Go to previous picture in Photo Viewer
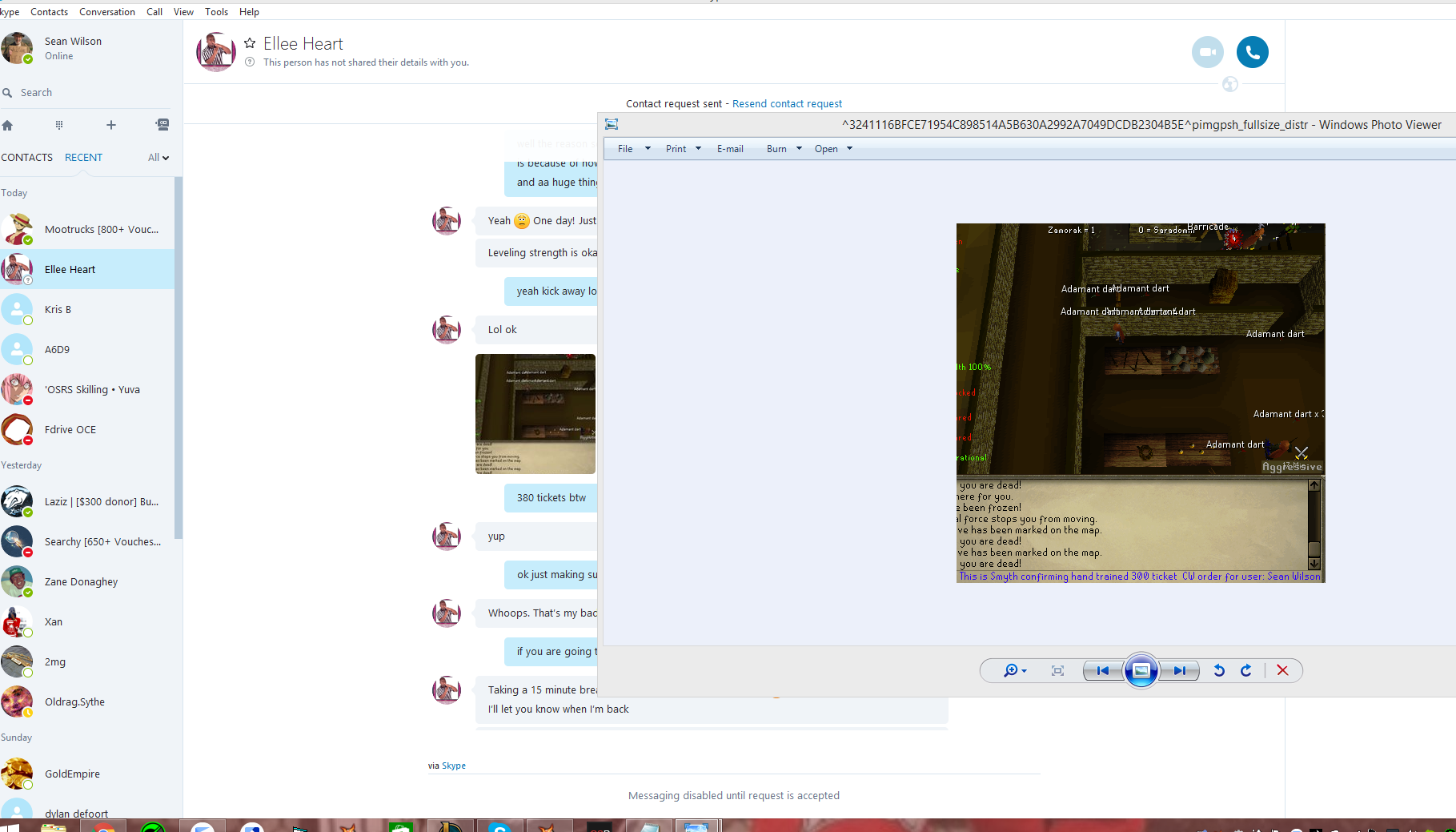Screen dimensions: 1456x832 (x=1103, y=670)
